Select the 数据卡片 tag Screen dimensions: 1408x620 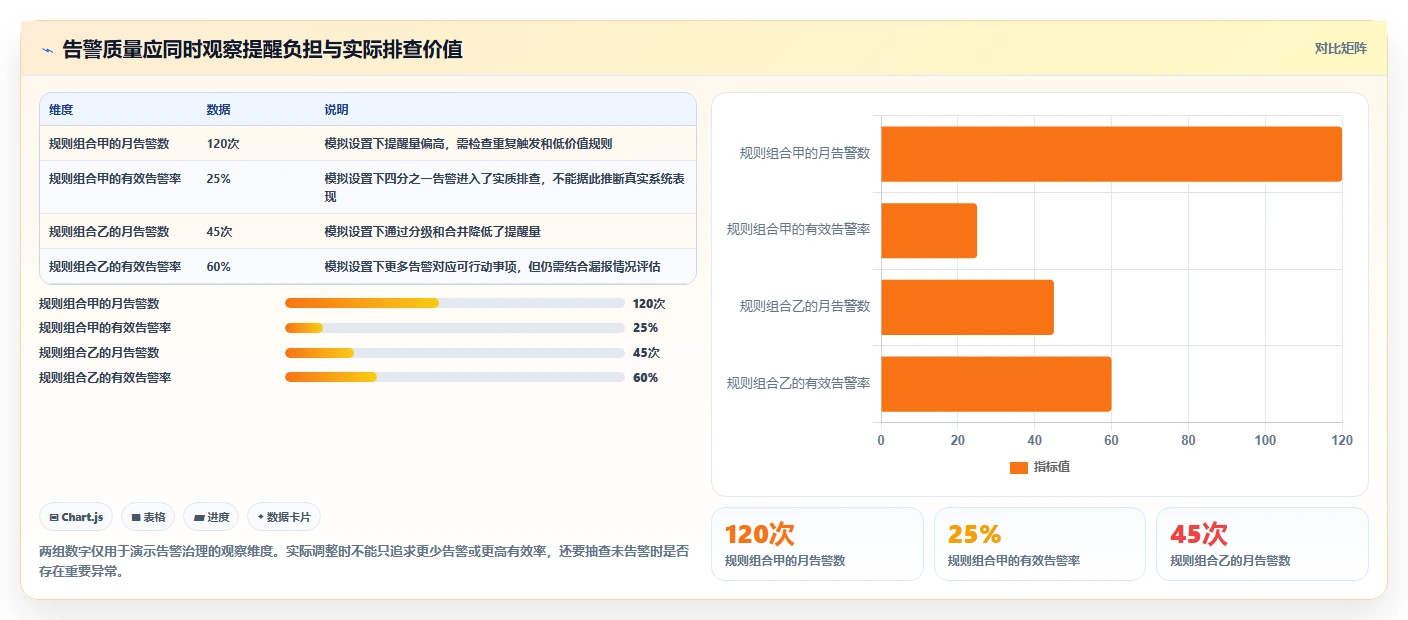[x=284, y=517]
